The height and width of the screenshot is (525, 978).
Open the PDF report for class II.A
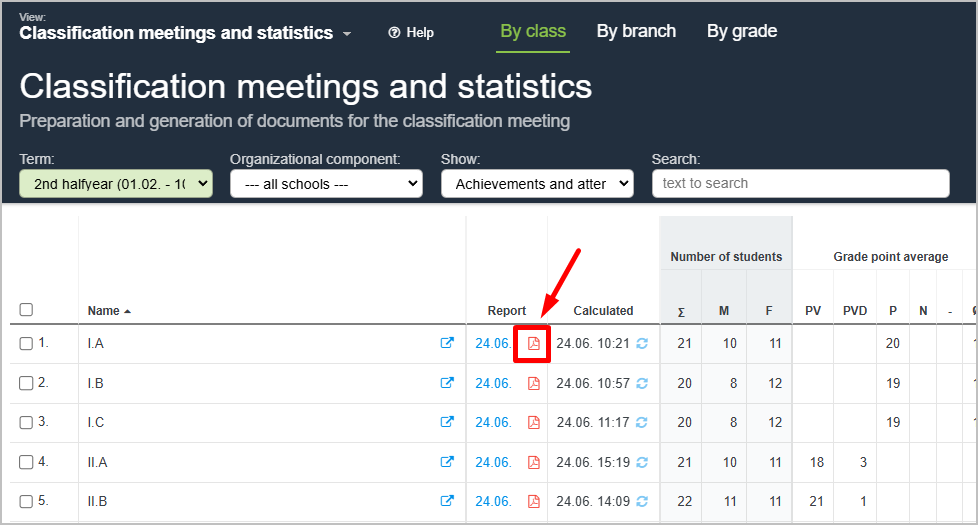coord(534,462)
